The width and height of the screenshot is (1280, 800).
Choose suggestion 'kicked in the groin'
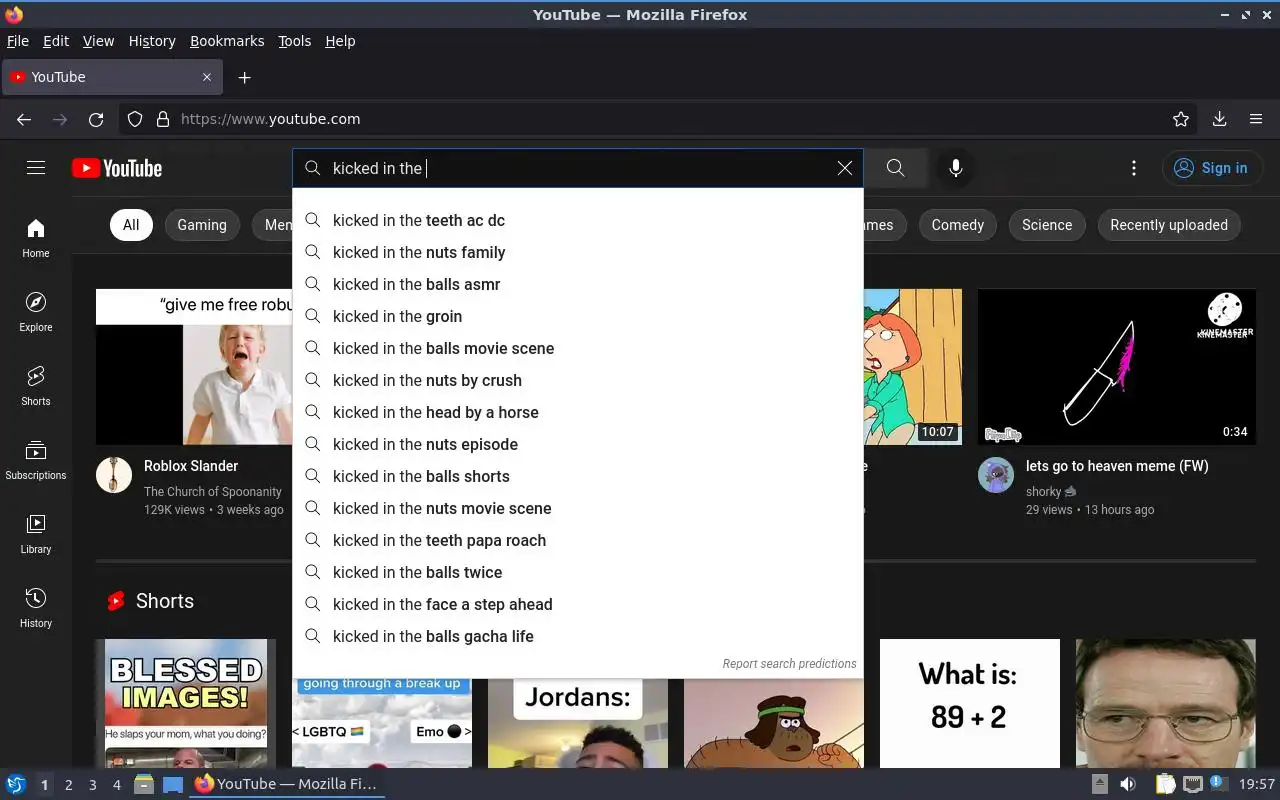(x=578, y=316)
